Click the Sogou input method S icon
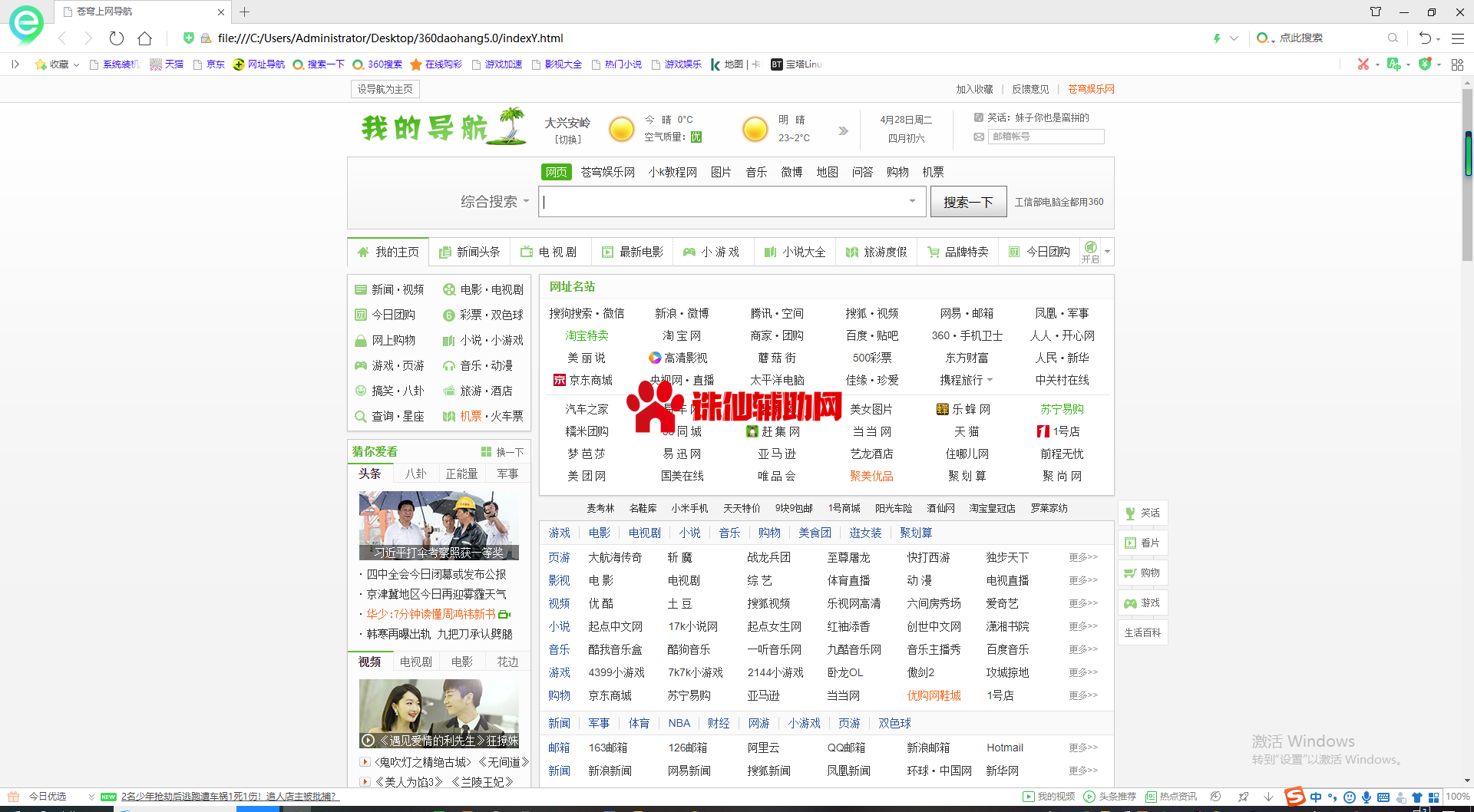 point(1294,797)
